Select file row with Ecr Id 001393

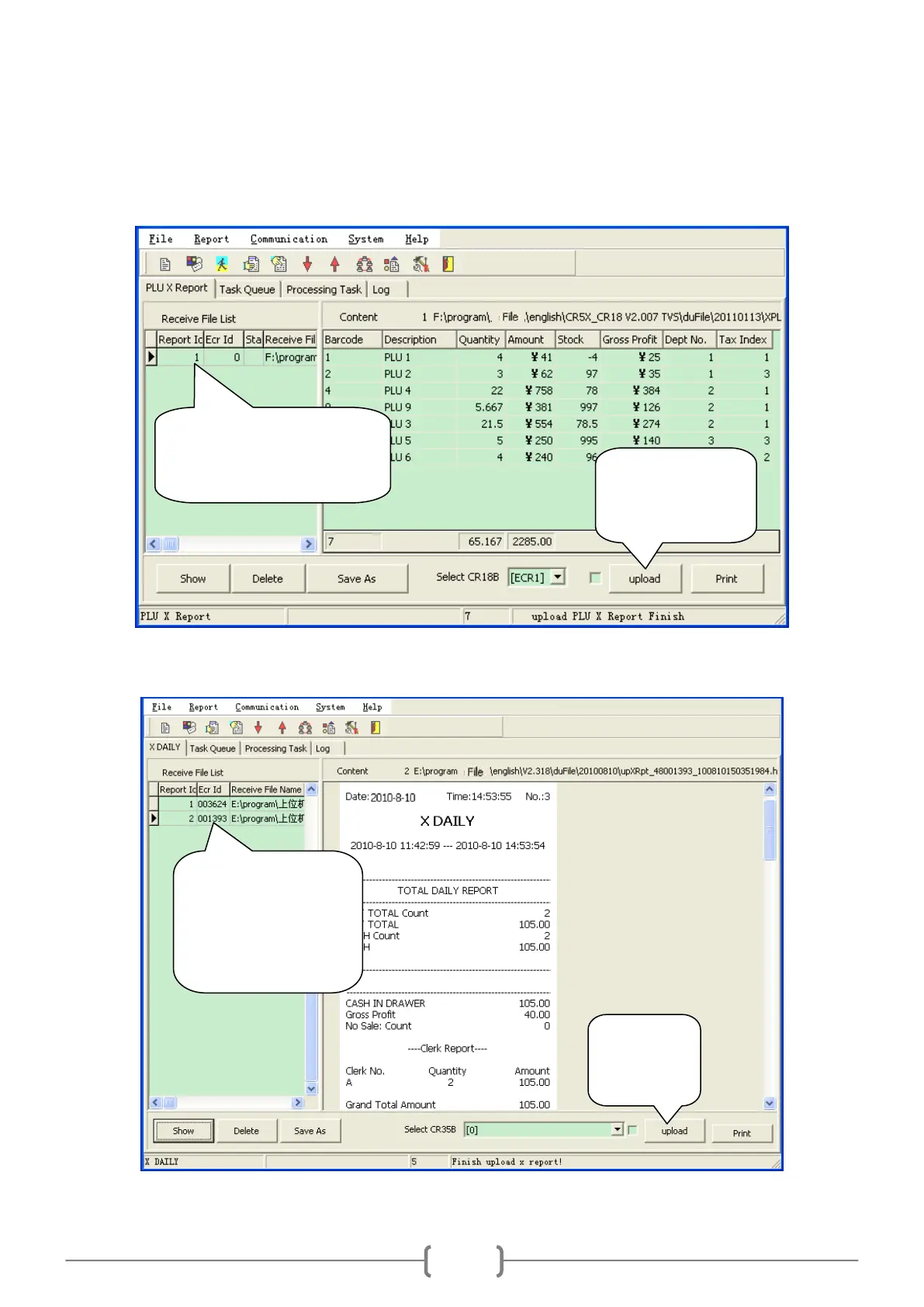(x=232, y=818)
